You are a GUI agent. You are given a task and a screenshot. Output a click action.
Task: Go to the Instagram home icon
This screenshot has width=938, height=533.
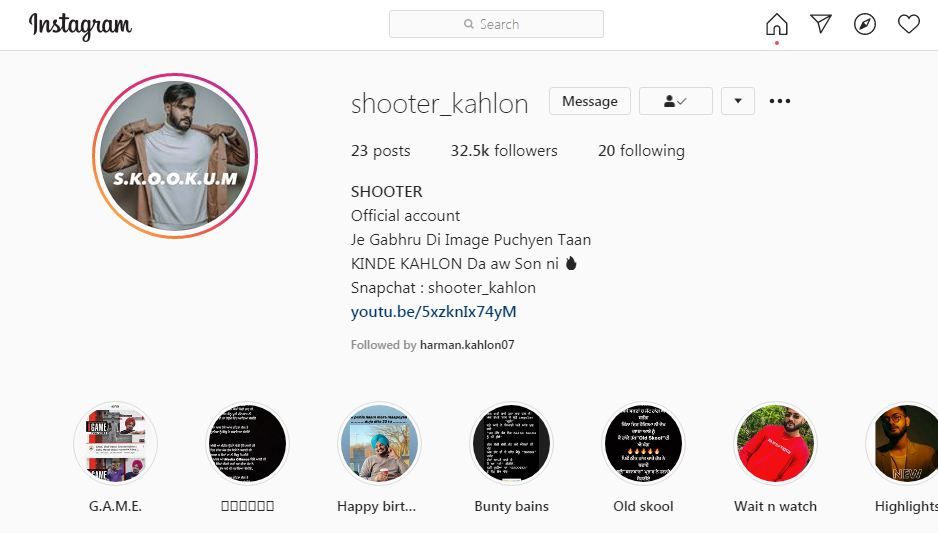coord(776,25)
